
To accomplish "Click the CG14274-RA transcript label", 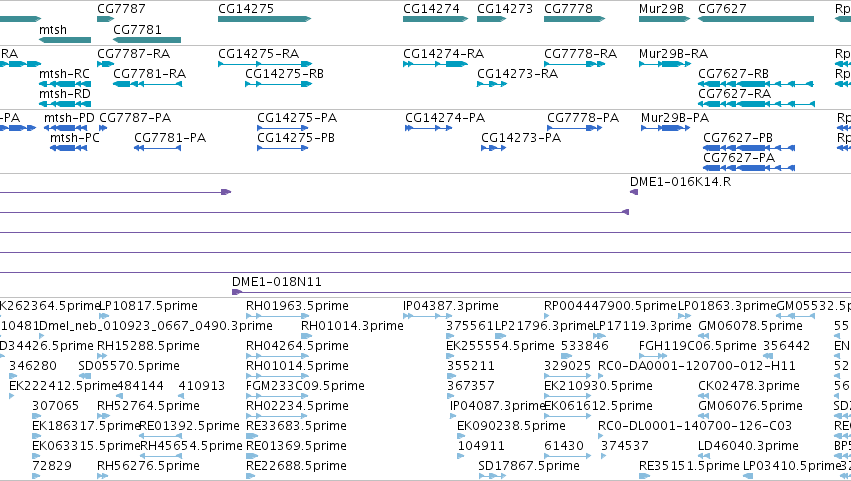I will [x=443, y=54].
